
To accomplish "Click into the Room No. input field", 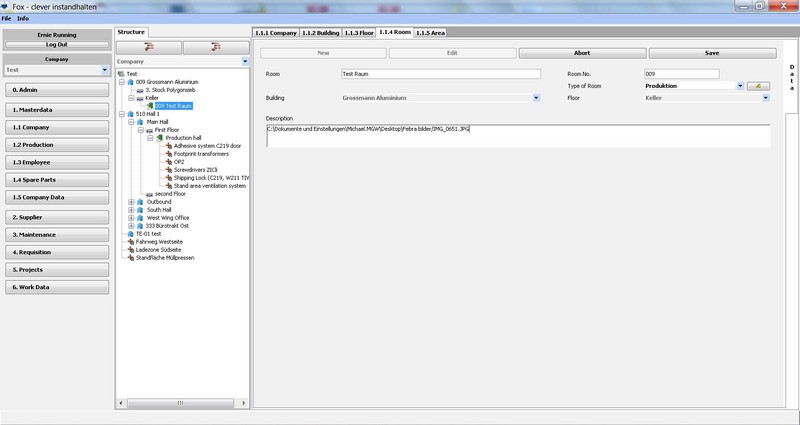I will pos(682,74).
